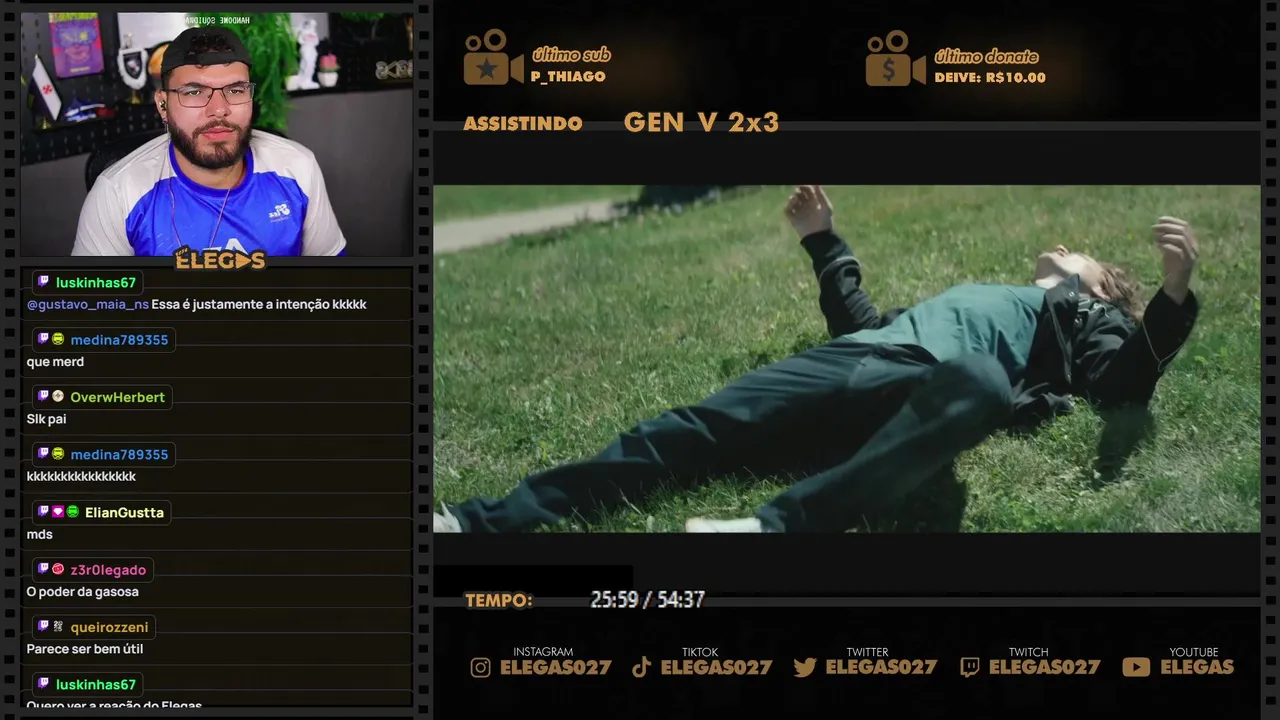Click the Twitch badge beside z3r0legado
This screenshot has width=1280, height=720.
(43, 568)
